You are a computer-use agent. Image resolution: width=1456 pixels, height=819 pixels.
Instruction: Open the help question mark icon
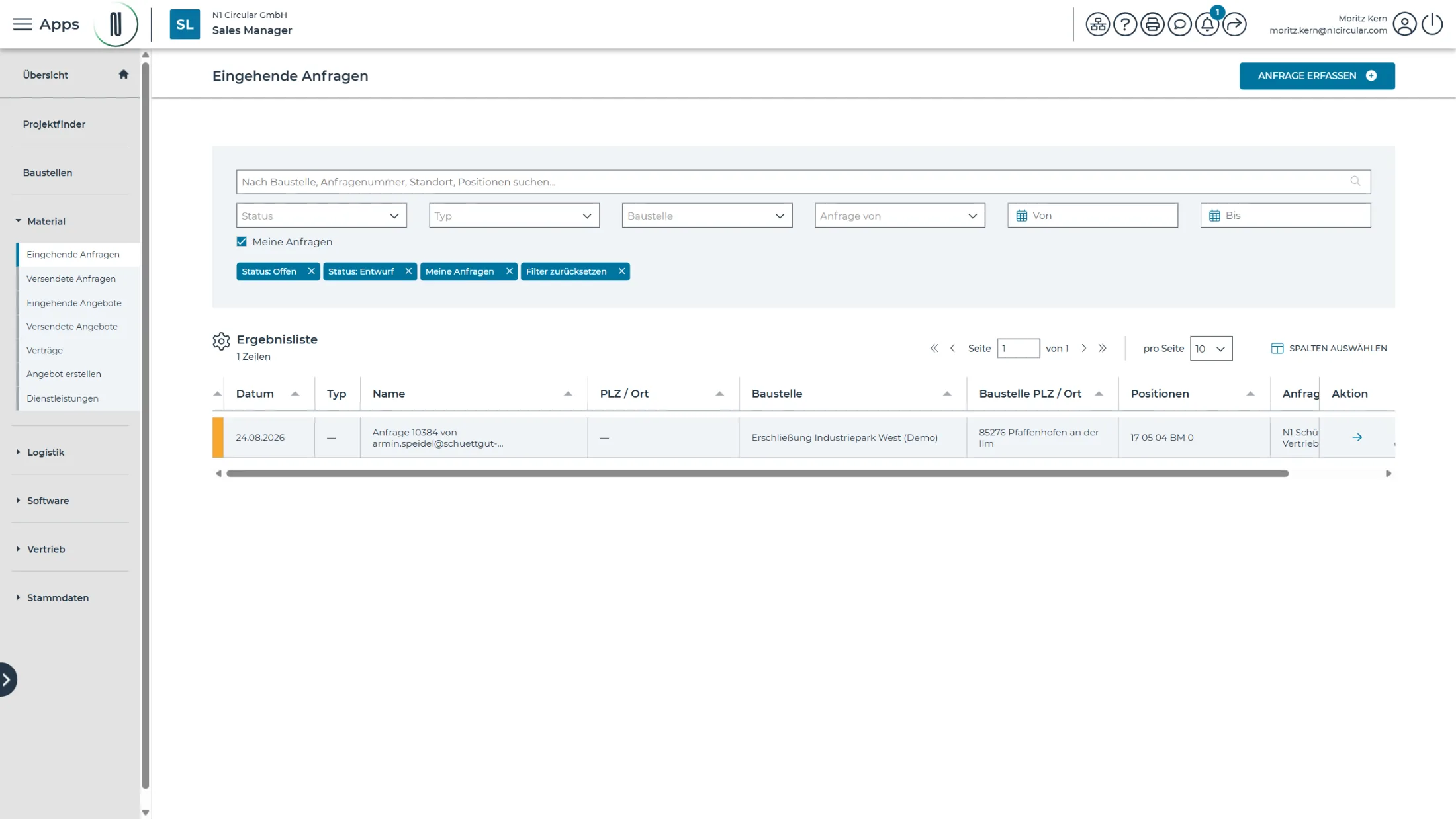coord(1124,24)
